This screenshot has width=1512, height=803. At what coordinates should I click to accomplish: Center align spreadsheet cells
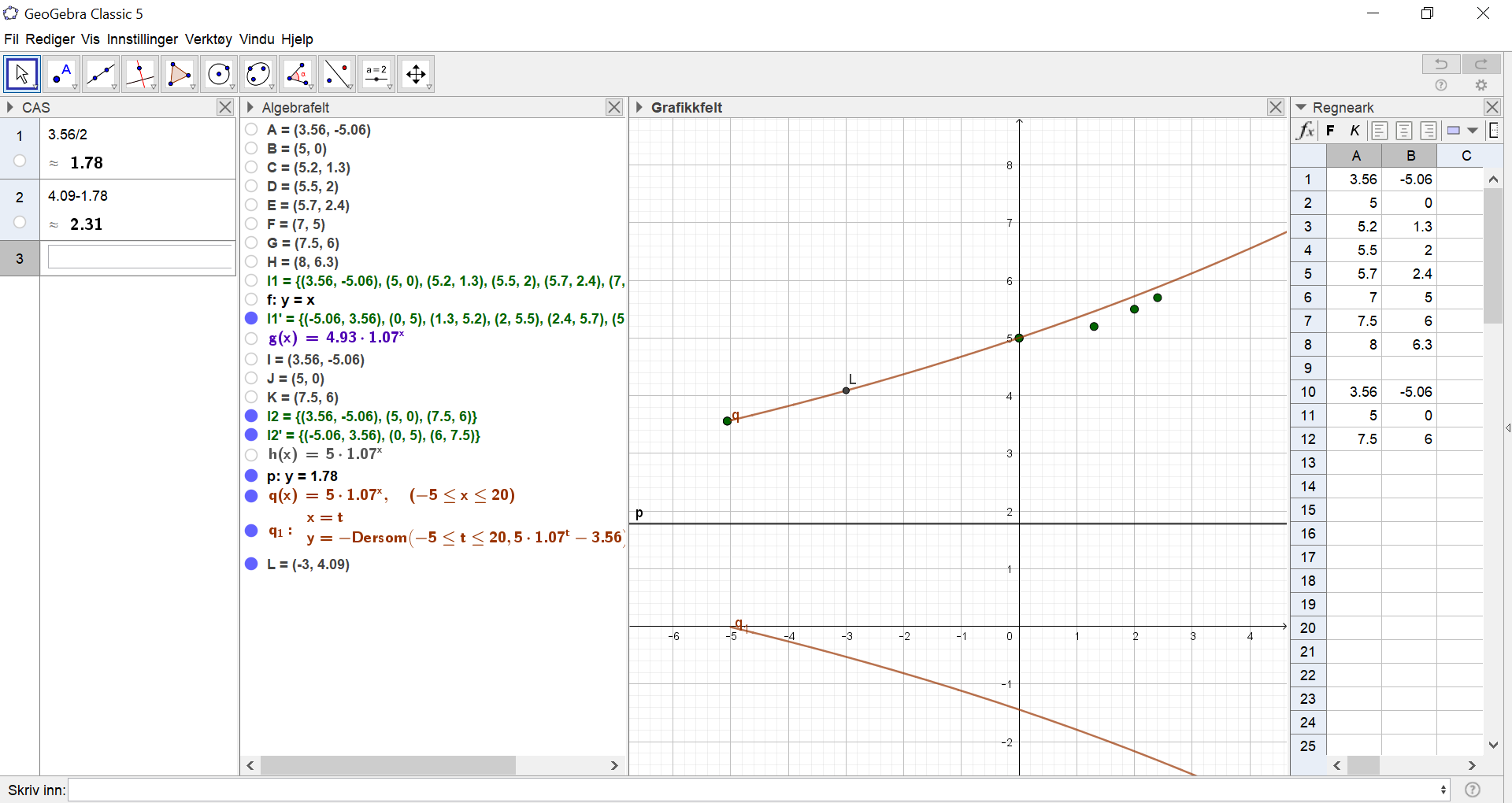pyautogui.click(x=1404, y=131)
